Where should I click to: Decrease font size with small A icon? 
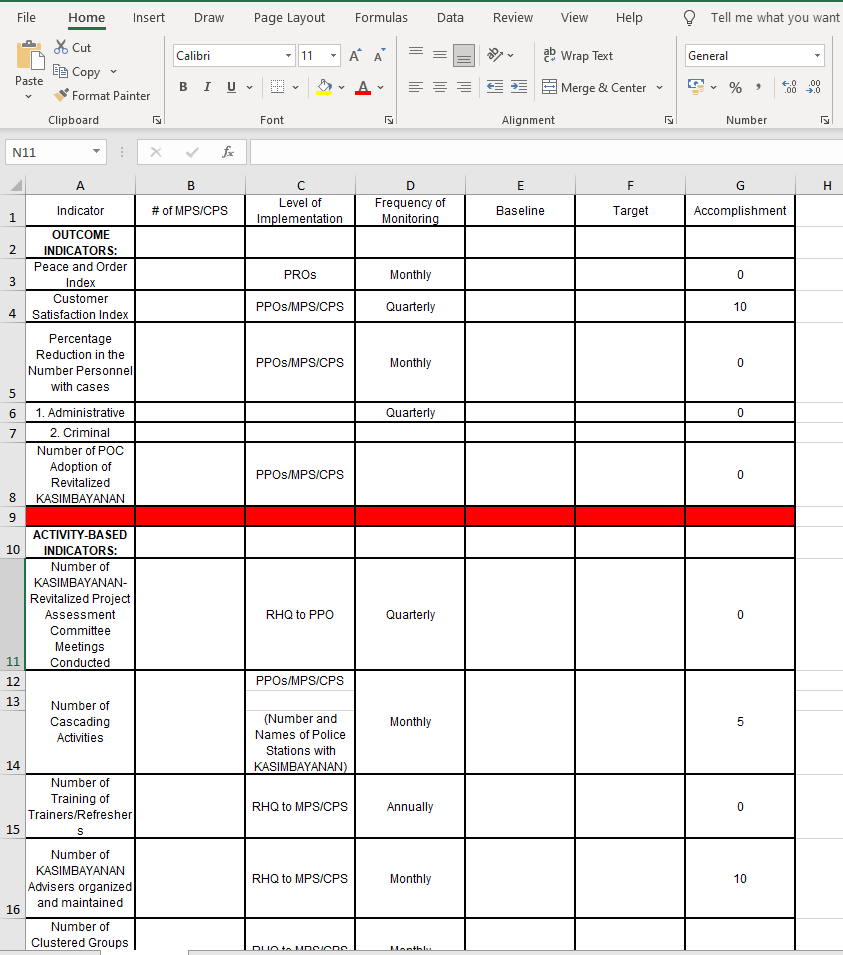(379, 55)
